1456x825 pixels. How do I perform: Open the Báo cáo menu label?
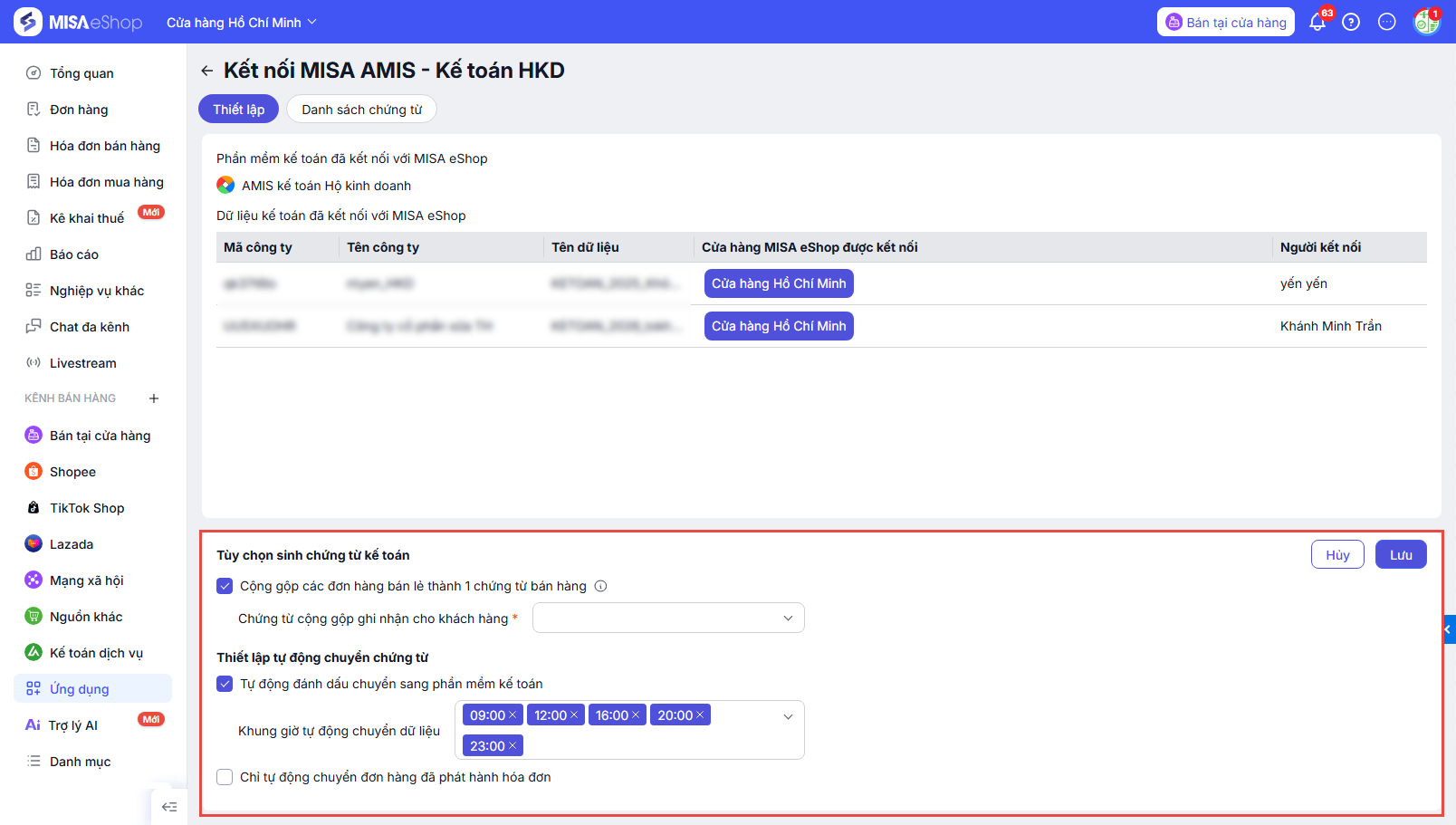pyautogui.click(x=74, y=254)
